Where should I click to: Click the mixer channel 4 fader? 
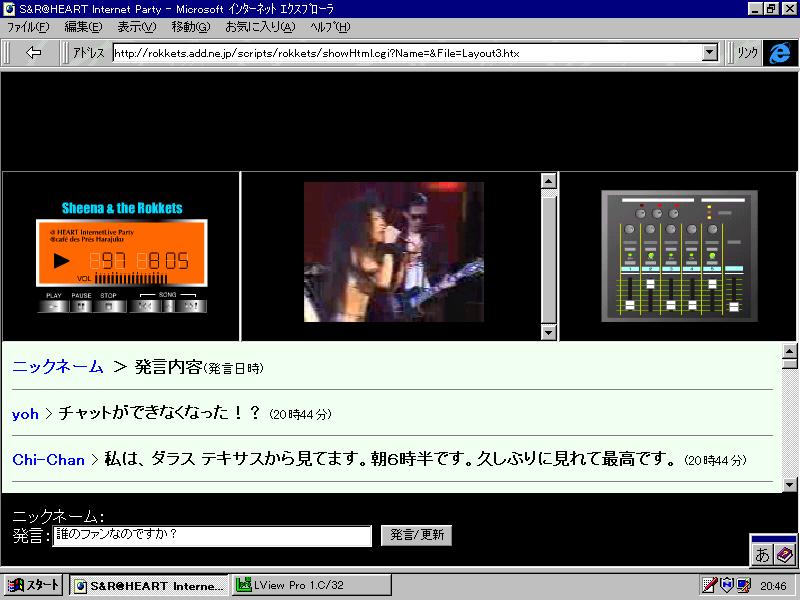(x=692, y=305)
